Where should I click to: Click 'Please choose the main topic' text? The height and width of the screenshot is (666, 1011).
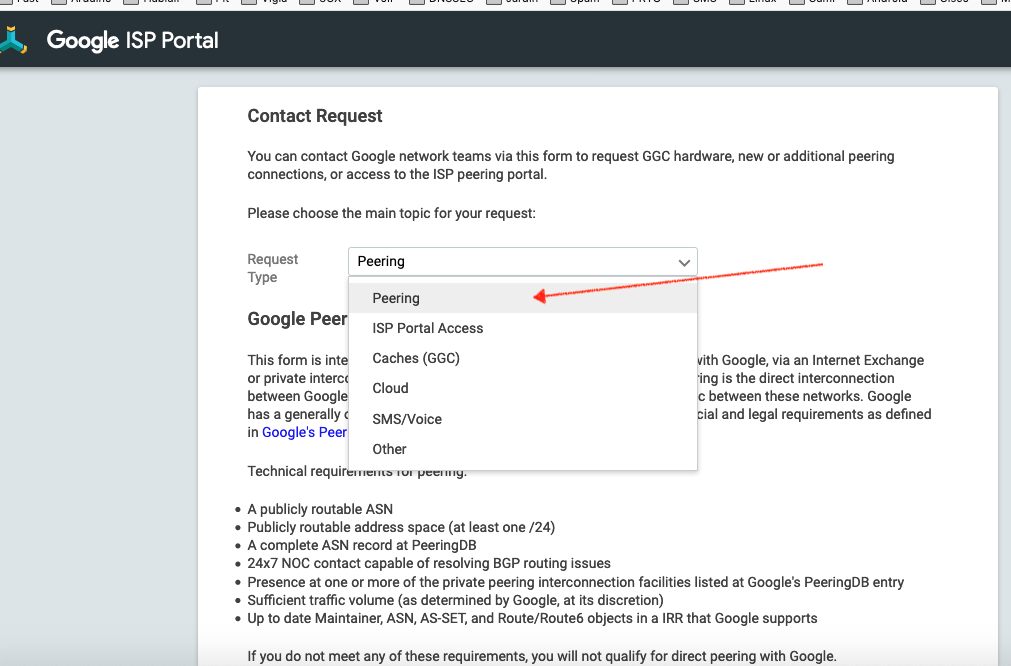point(391,213)
